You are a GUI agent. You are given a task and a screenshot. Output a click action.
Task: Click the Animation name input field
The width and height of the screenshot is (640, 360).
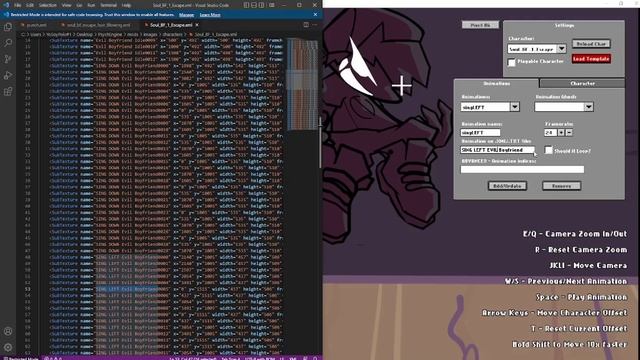[480, 133]
